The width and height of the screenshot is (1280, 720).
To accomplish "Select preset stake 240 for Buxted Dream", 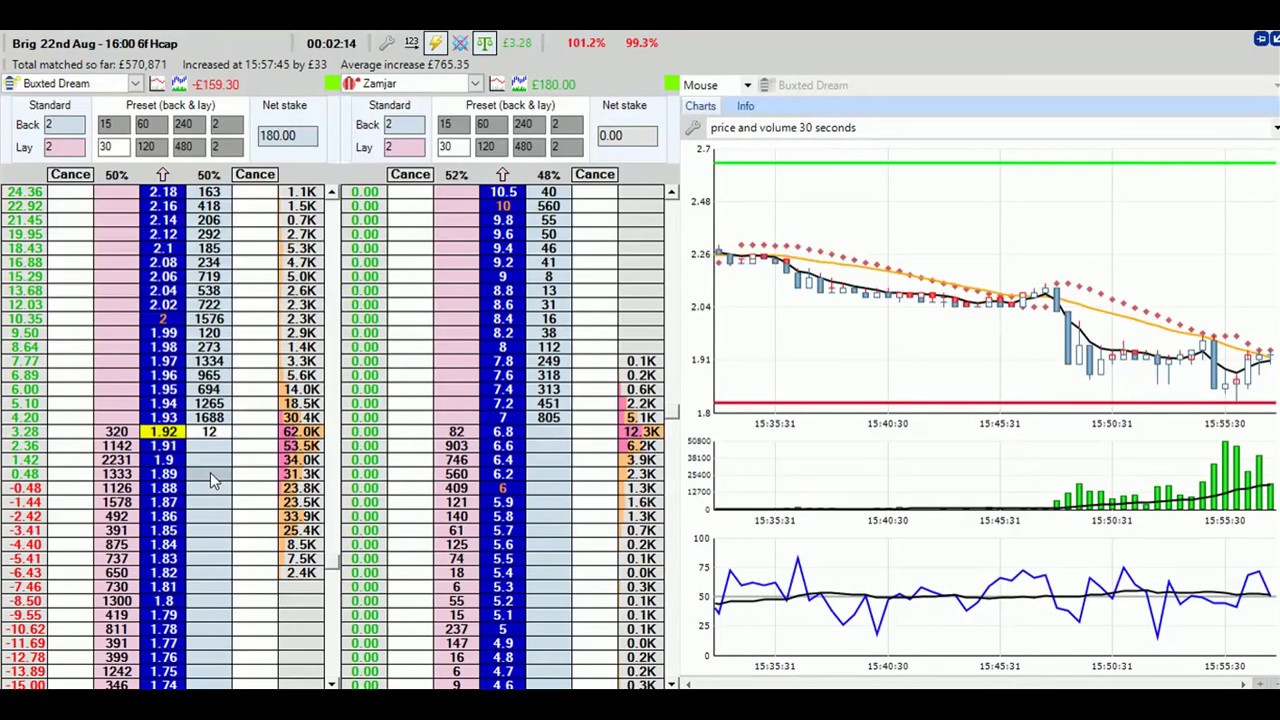I will pos(191,124).
